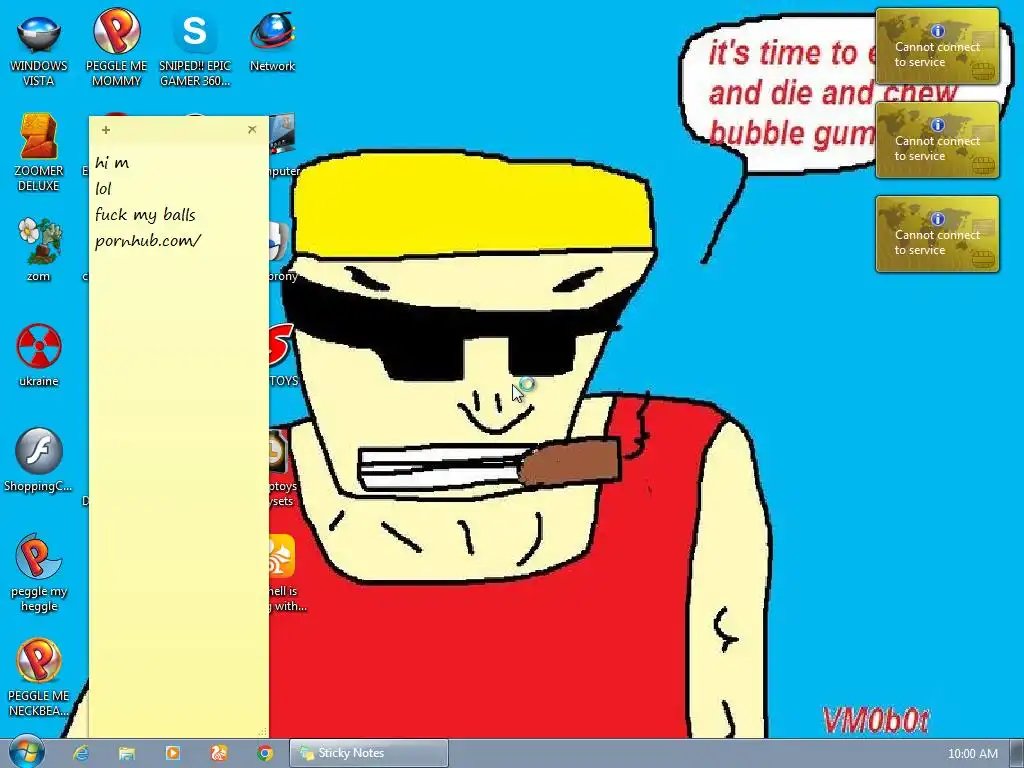The image size is (1024, 768).
Task: Open the Network desktop icon
Action: pos(272,42)
